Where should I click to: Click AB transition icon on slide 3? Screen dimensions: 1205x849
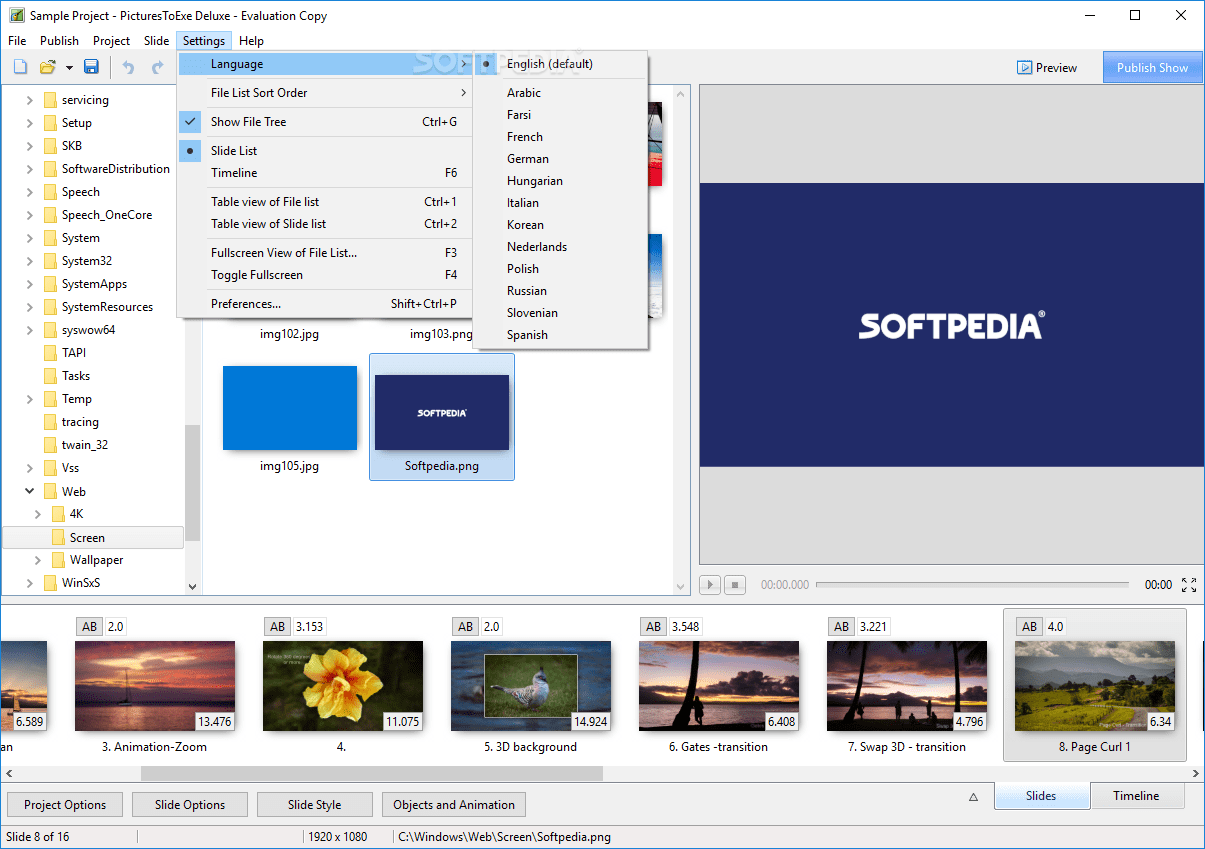[90, 626]
